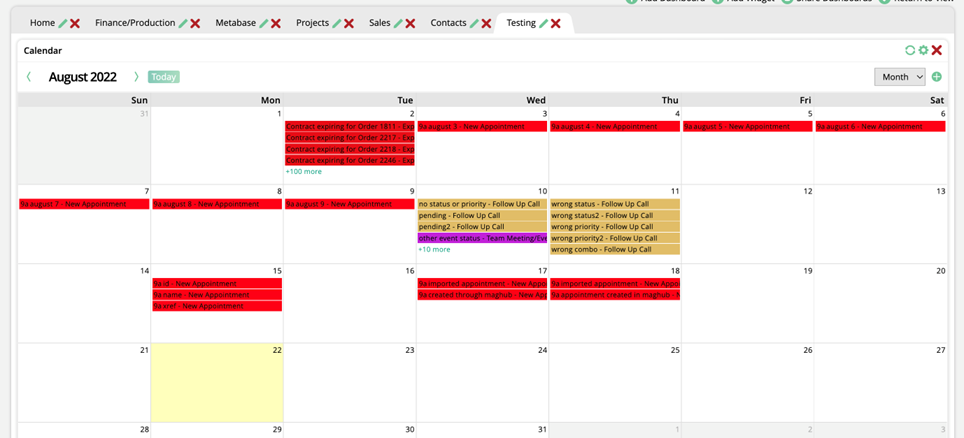Open '9a august 6 - New Appointment' event
964x438 pixels.
click(880, 127)
